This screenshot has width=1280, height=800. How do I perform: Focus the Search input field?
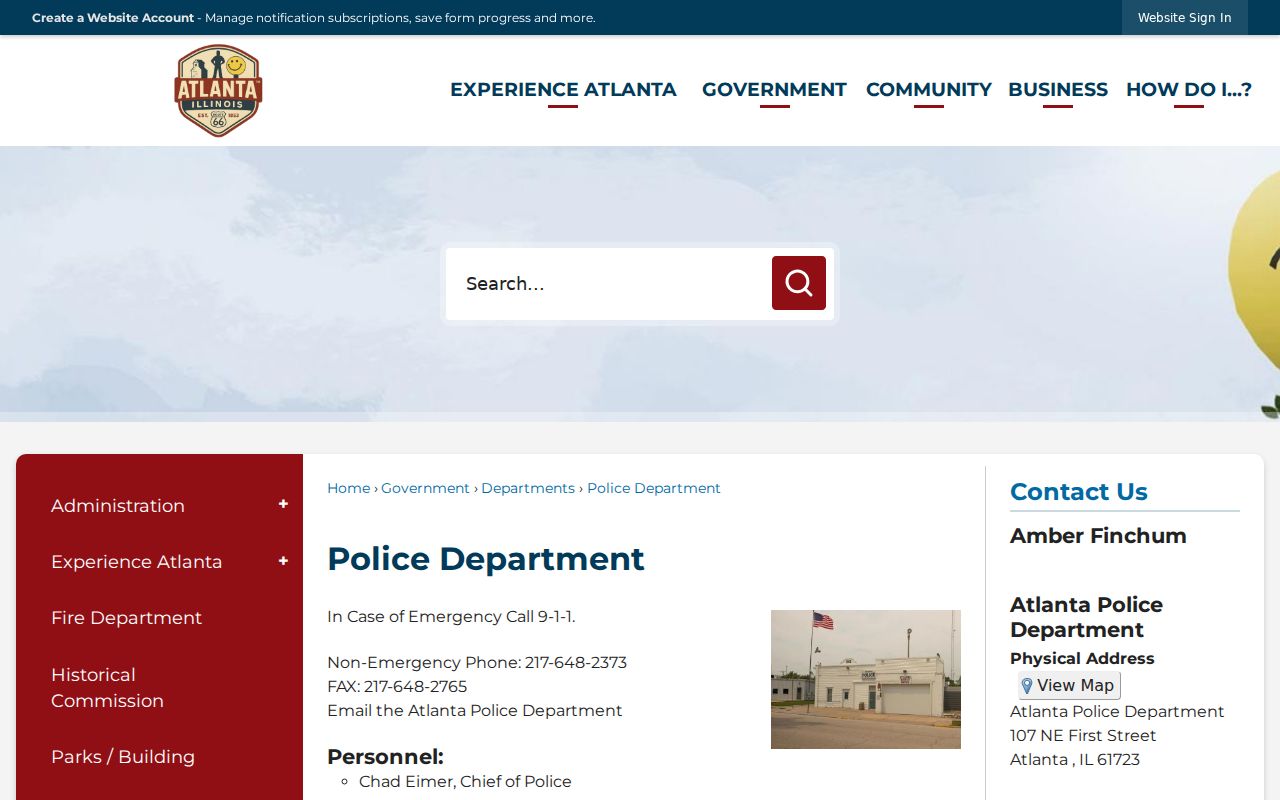point(609,284)
